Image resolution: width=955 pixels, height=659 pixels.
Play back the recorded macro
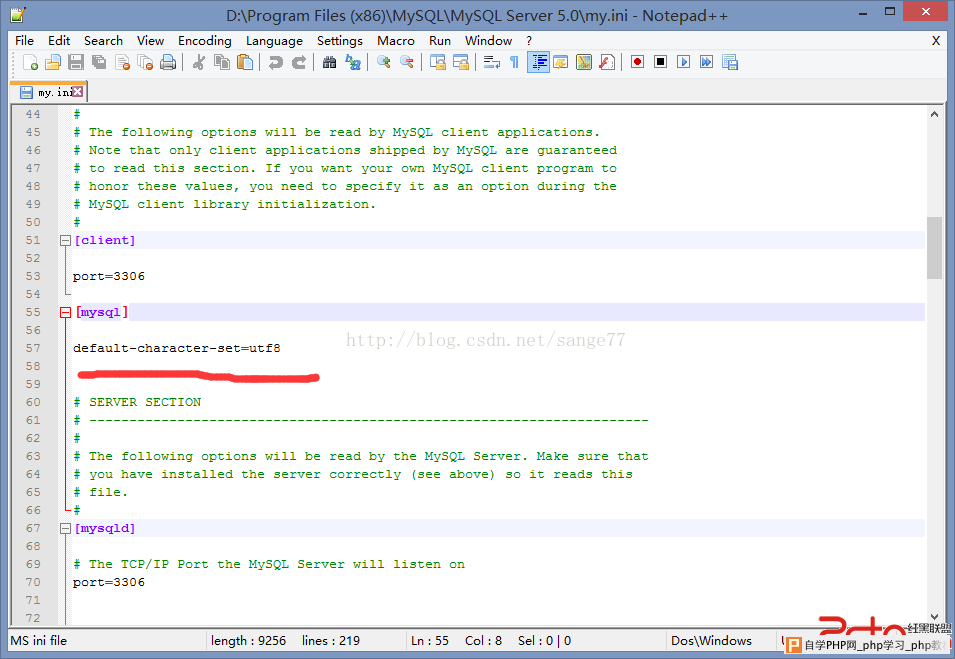(684, 62)
